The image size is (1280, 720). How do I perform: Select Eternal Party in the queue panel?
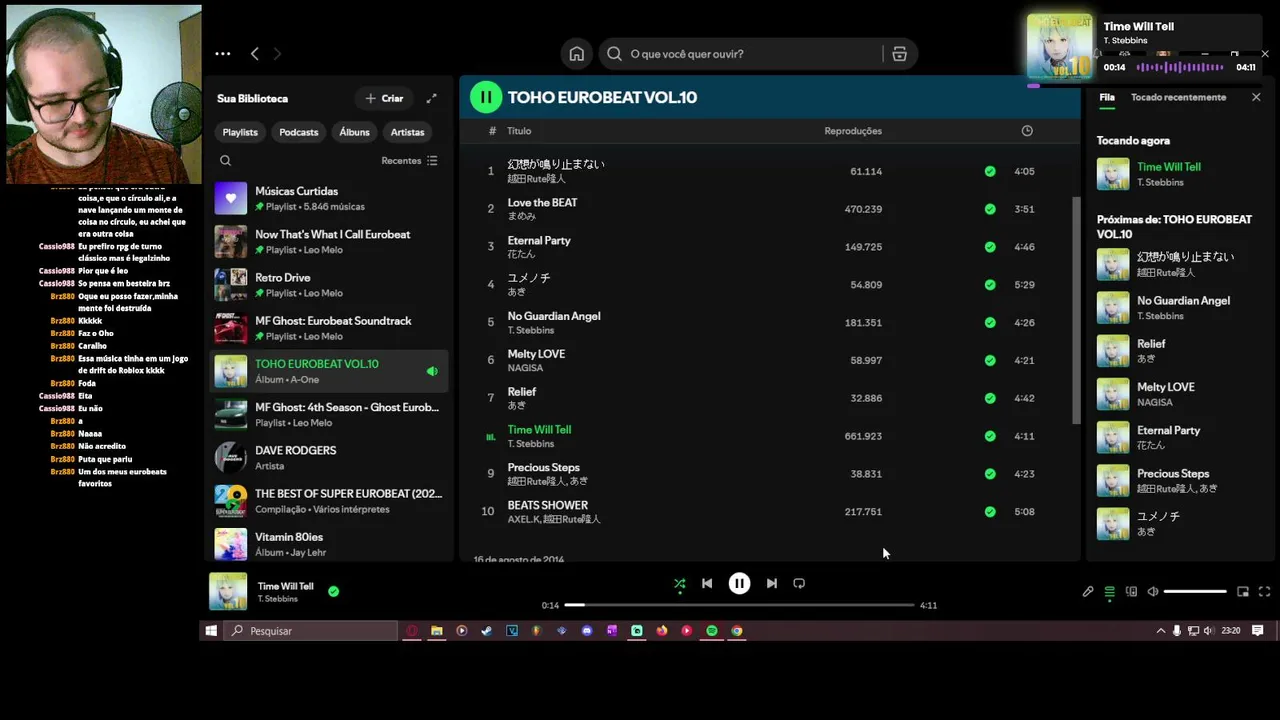(1180, 437)
